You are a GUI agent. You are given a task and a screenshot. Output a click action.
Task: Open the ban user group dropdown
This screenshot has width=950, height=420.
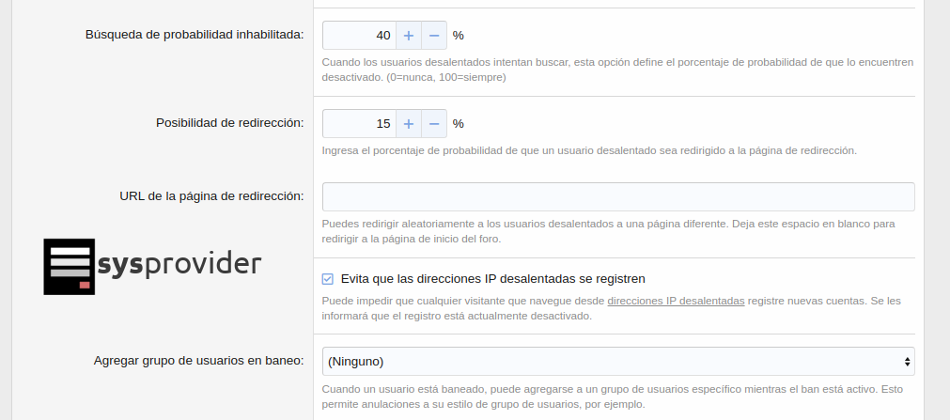617,361
